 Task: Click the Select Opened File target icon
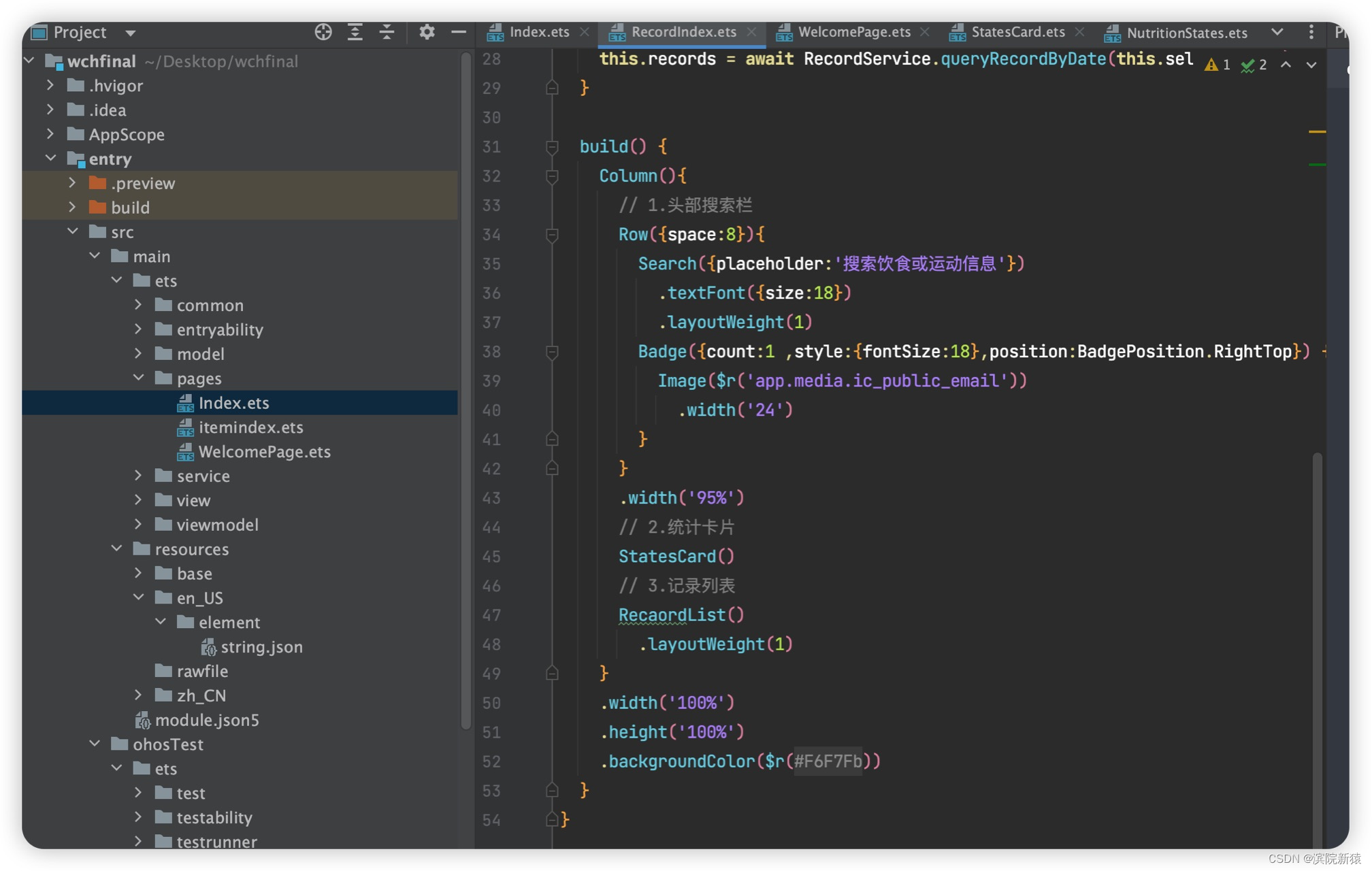click(323, 32)
